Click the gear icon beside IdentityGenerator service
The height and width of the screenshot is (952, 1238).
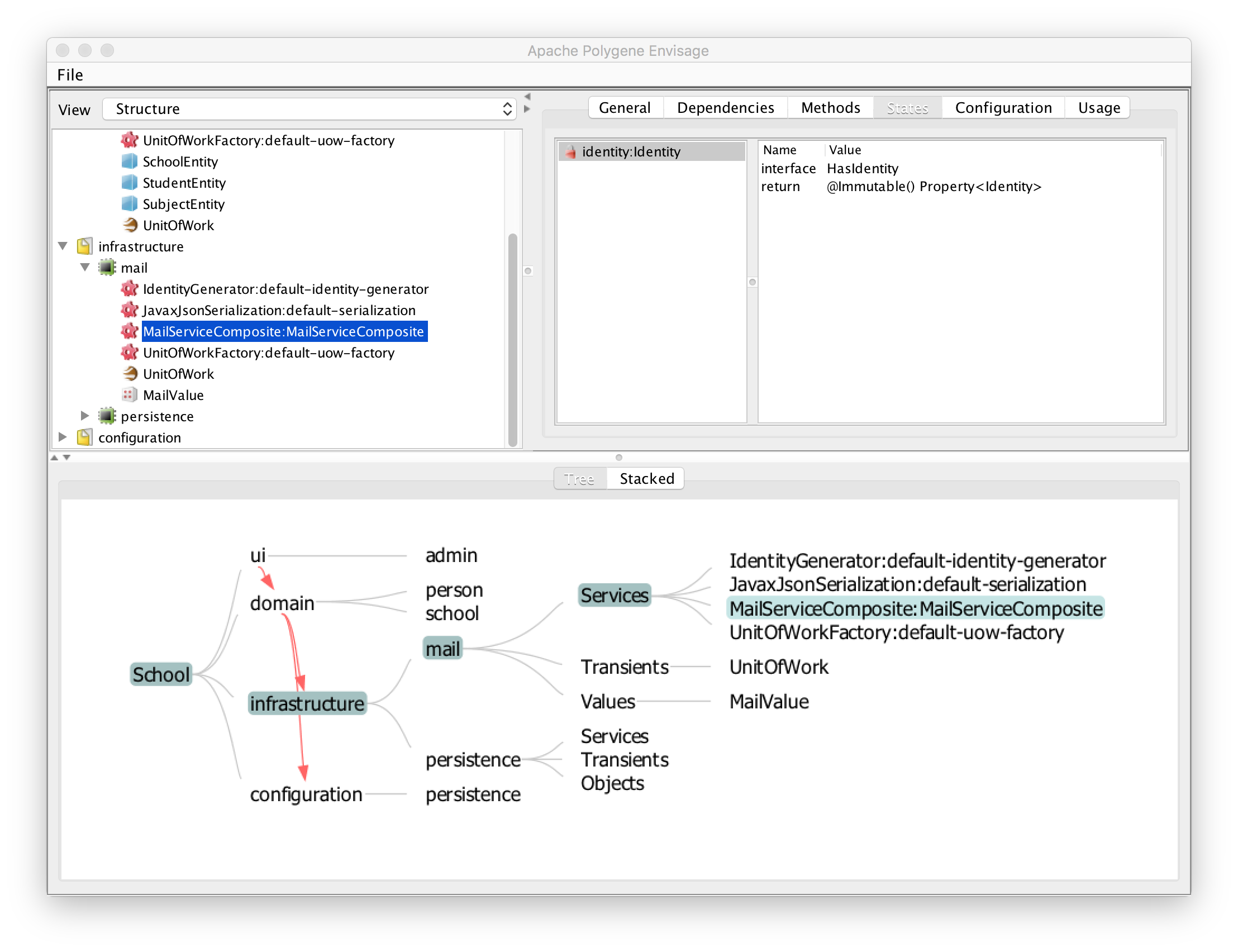129,289
